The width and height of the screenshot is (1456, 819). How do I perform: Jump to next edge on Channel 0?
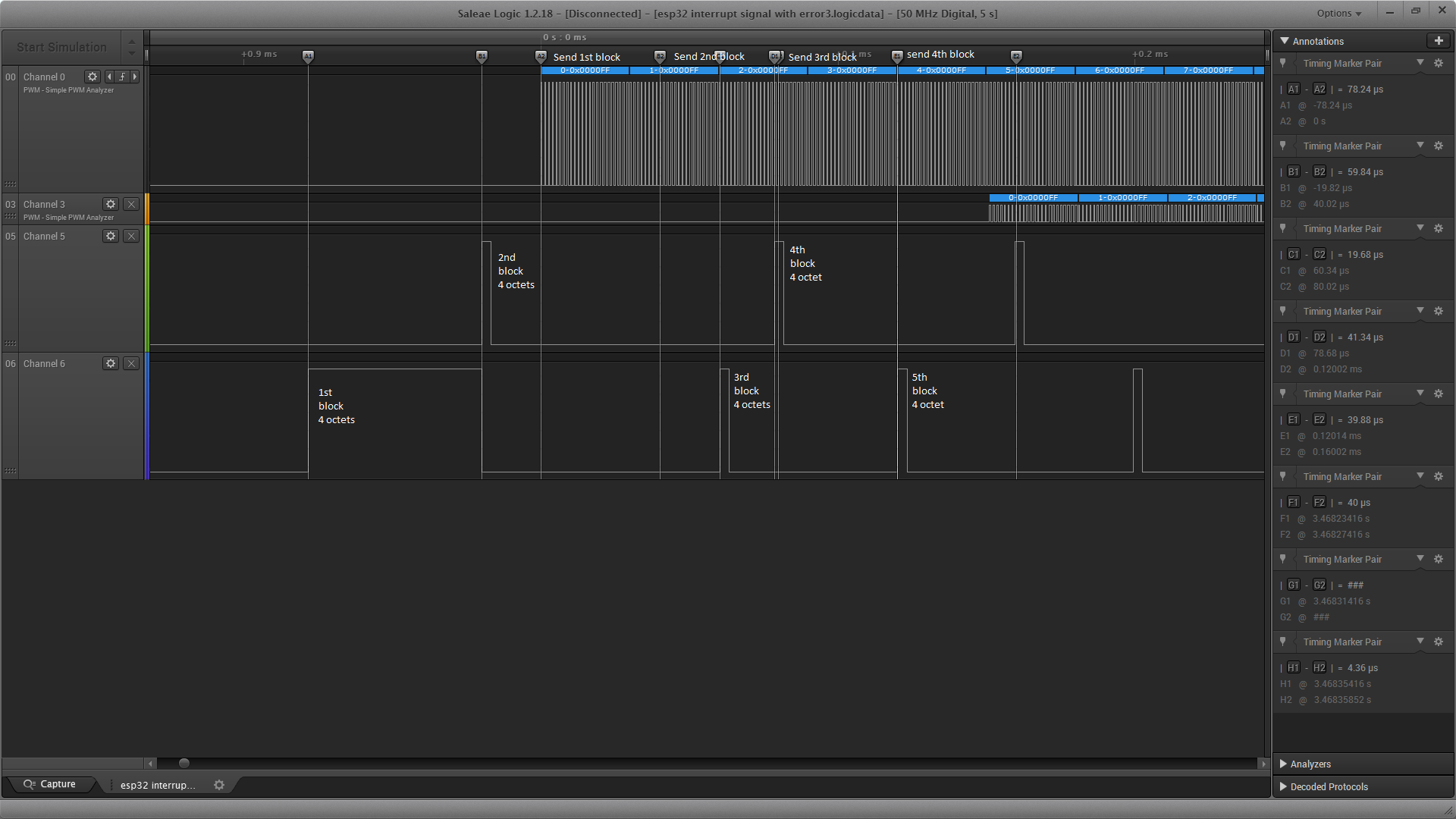pyautogui.click(x=135, y=77)
